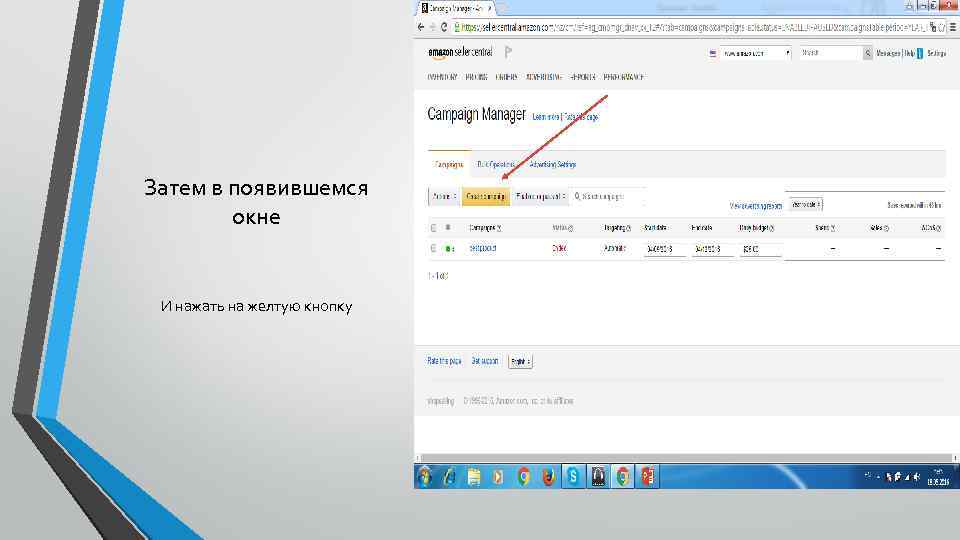The image size is (960, 540).
Task: Open Internet Explorer from the taskbar
Action: tap(449, 476)
